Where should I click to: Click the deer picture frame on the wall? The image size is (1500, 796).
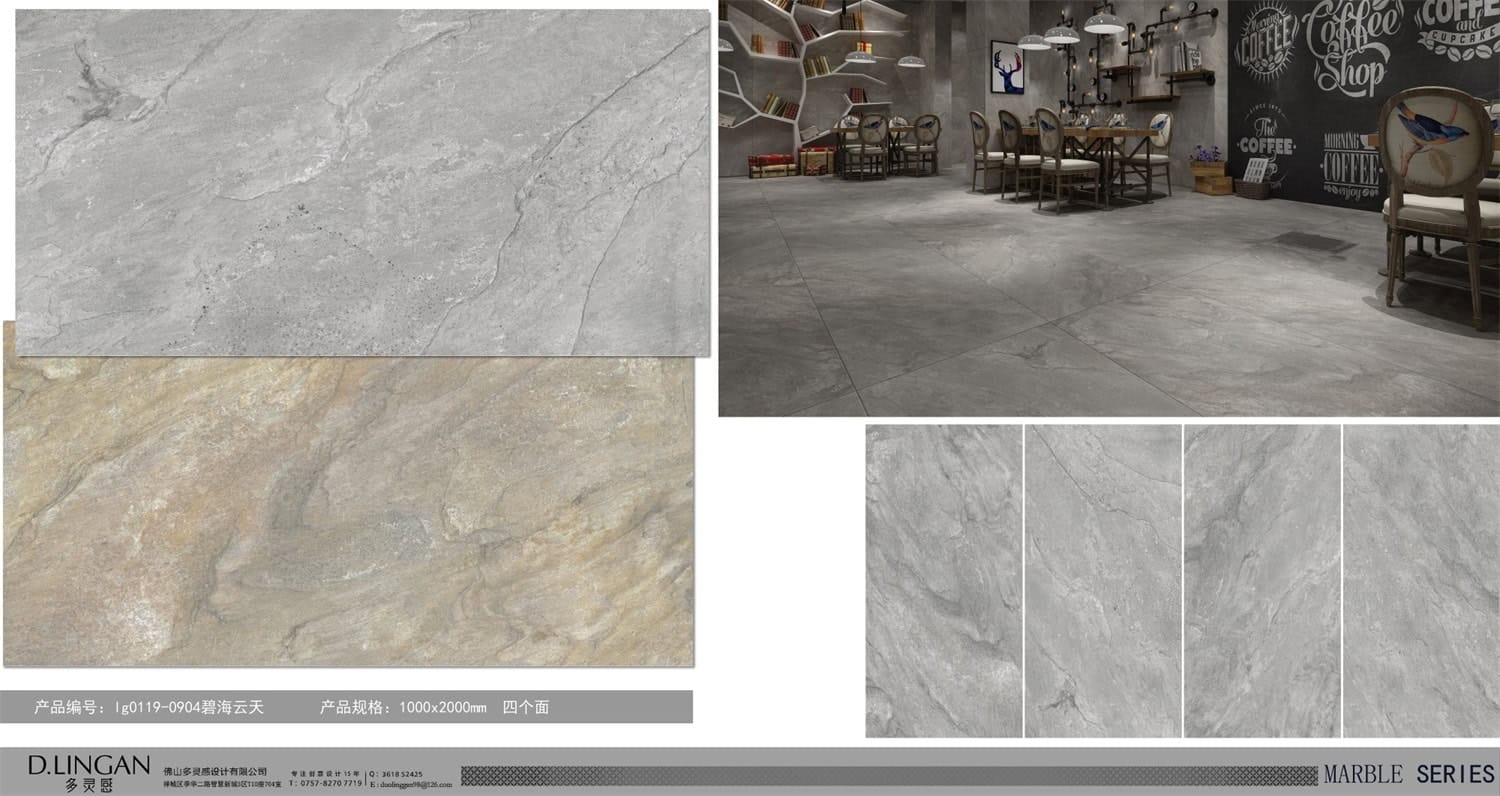pos(1007,67)
